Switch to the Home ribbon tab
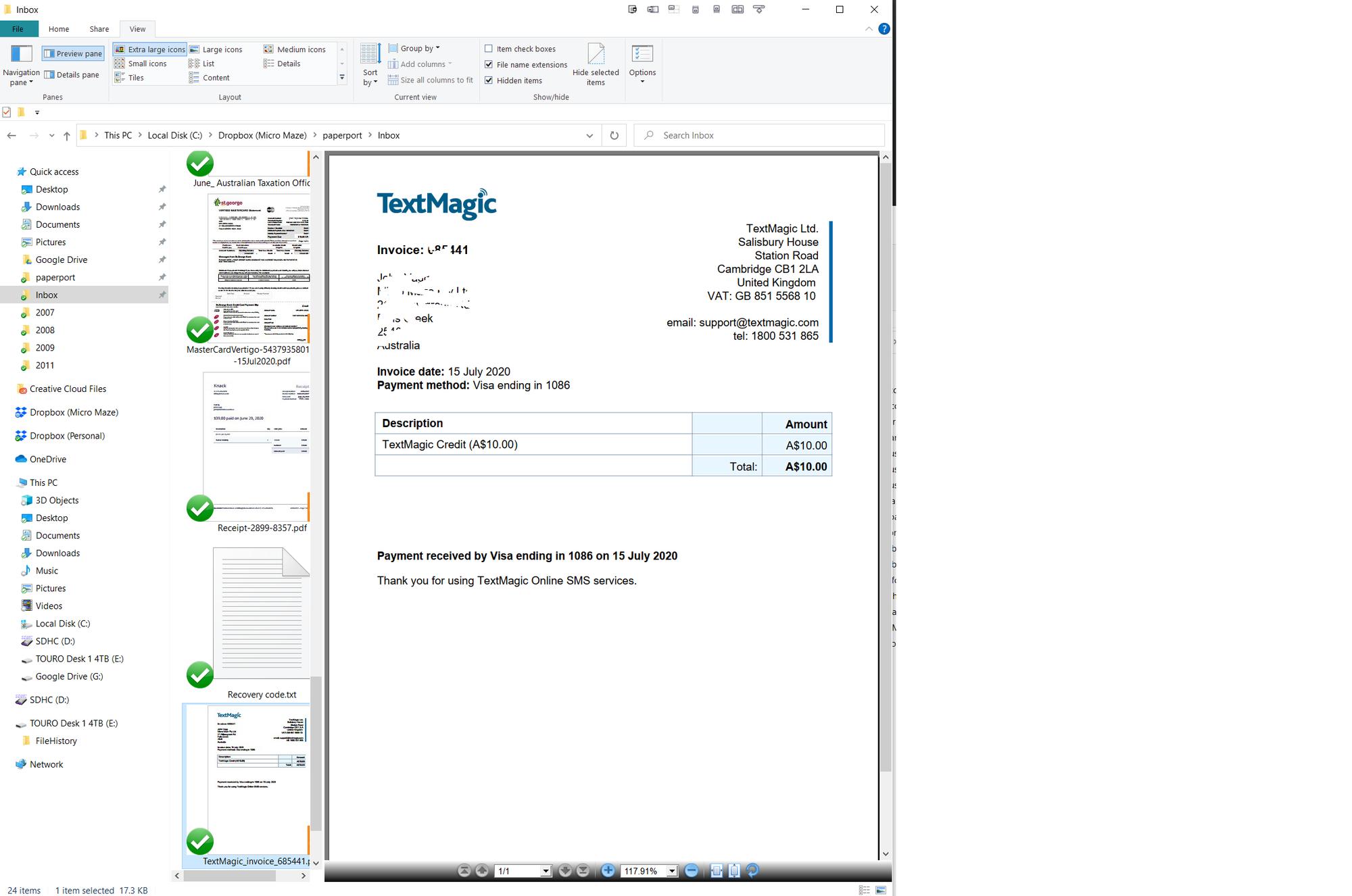This screenshot has height=896, width=1352. (x=59, y=29)
